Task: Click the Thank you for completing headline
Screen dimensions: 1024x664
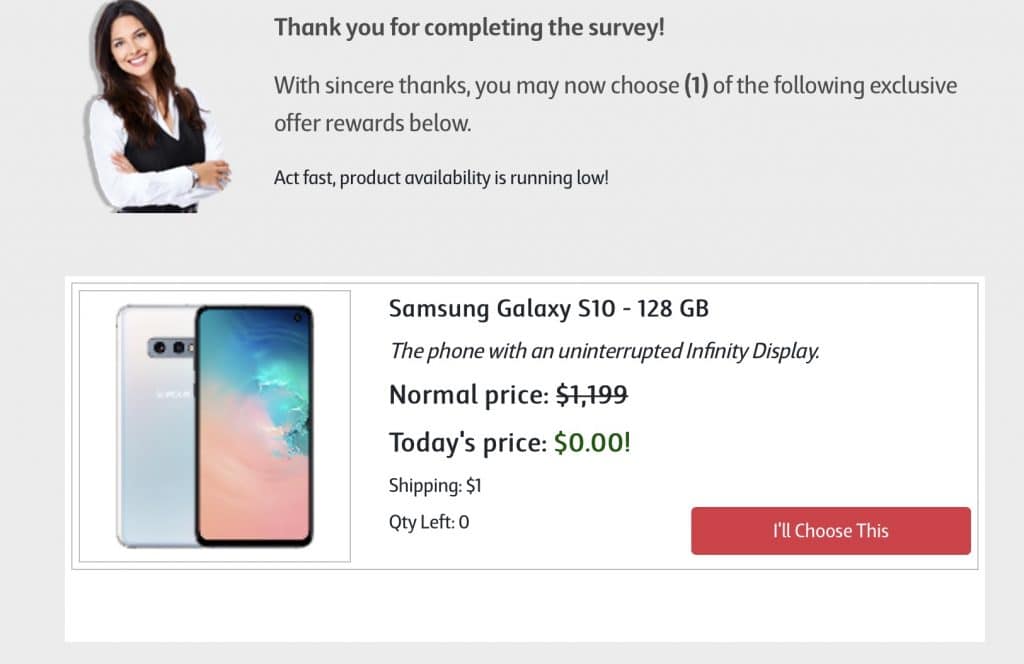Action: (x=471, y=28)
